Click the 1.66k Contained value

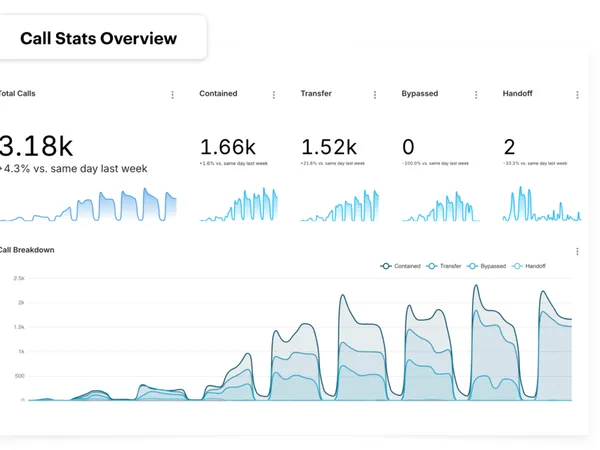tap(228, 147)
